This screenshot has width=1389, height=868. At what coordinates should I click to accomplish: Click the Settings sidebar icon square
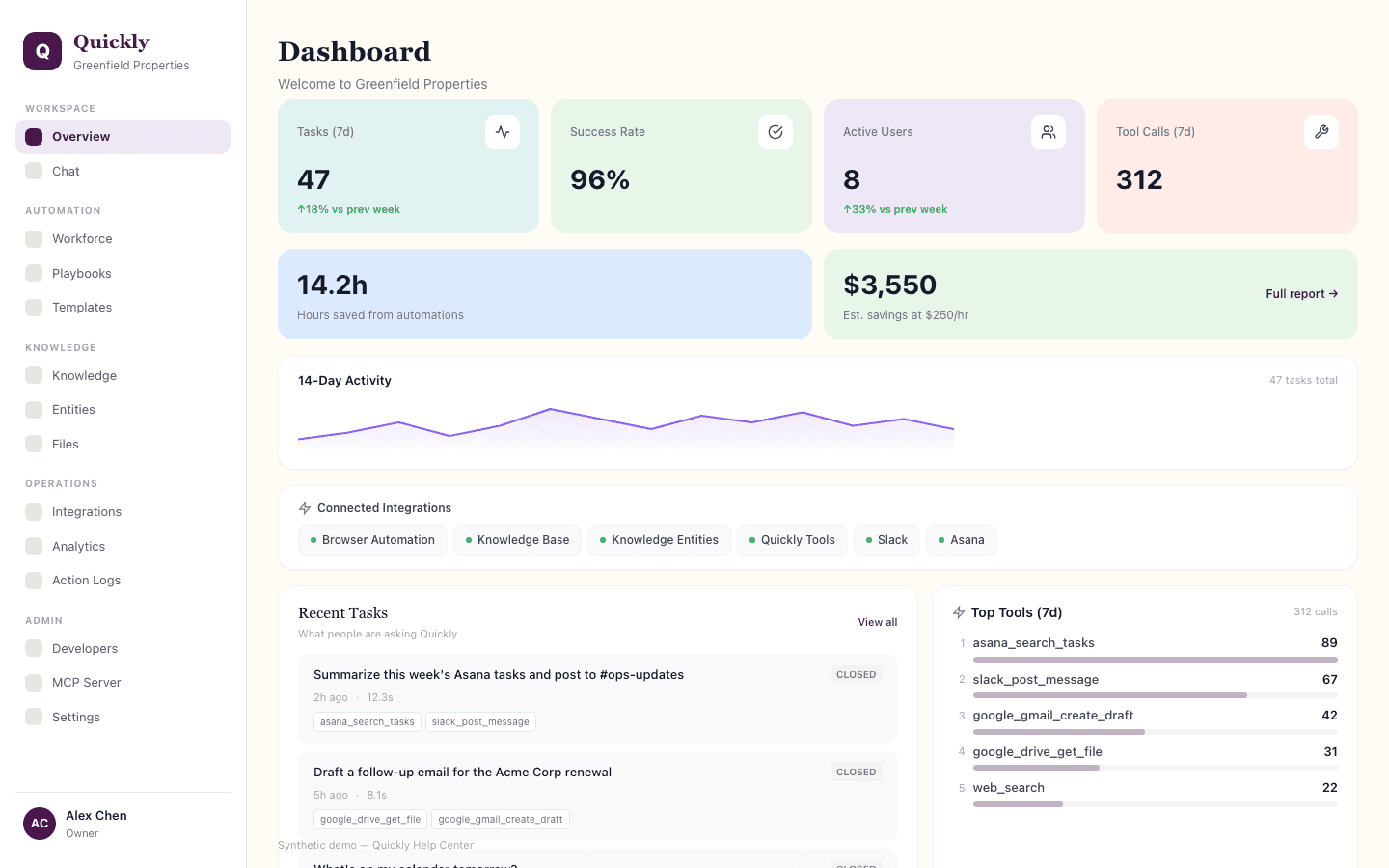[34, 717]
